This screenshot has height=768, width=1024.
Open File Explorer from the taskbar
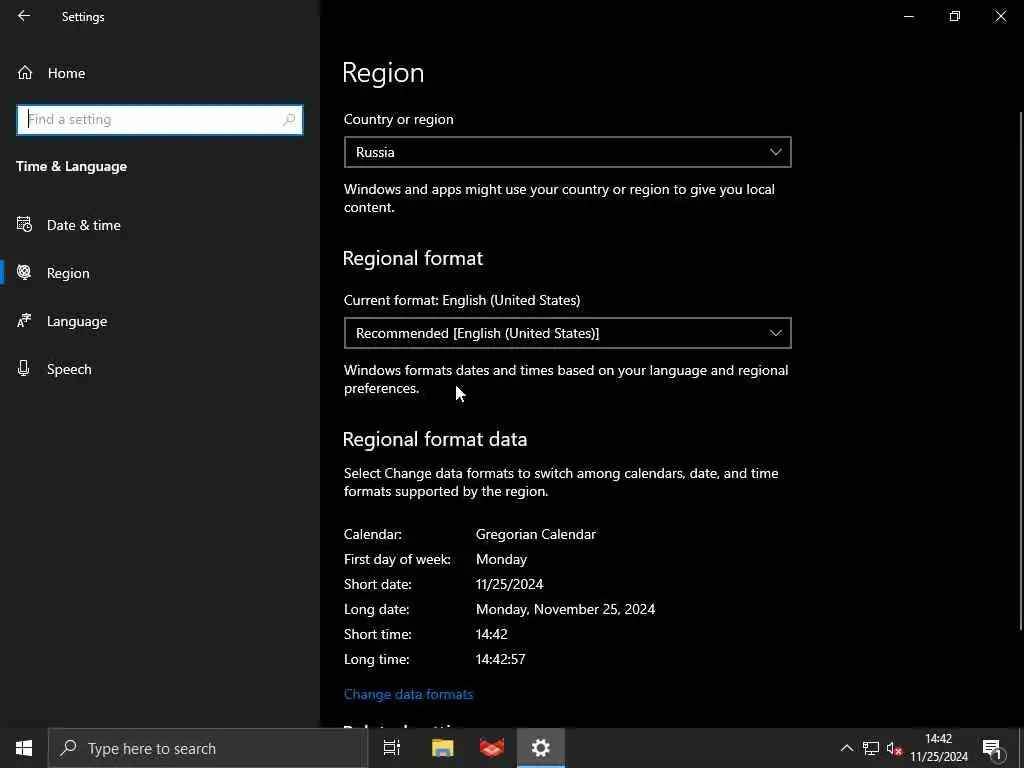tap(442, 748)
